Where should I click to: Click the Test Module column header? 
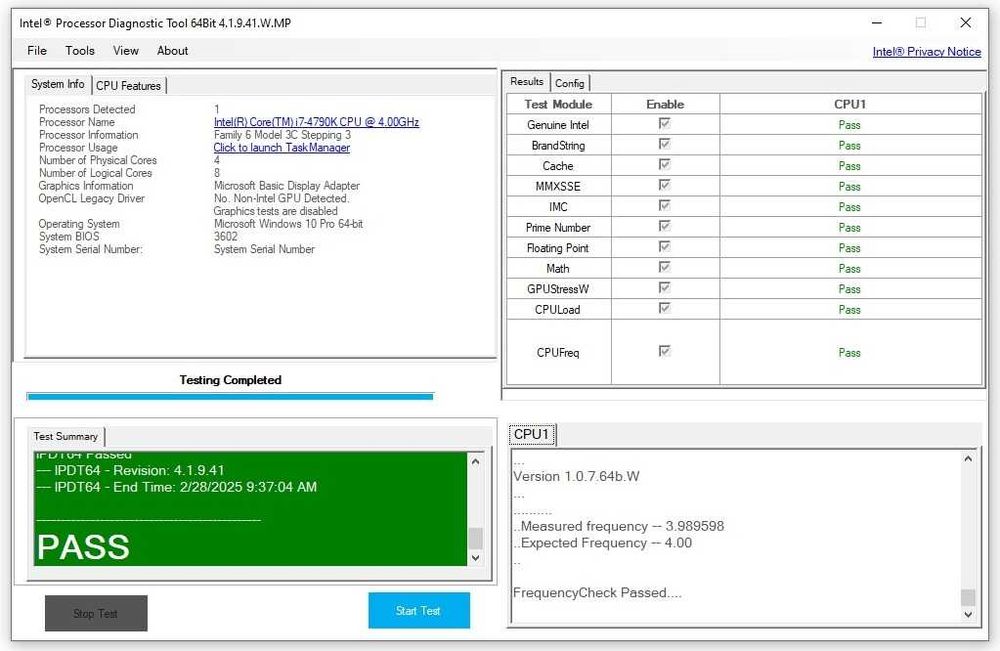point(559,104)
